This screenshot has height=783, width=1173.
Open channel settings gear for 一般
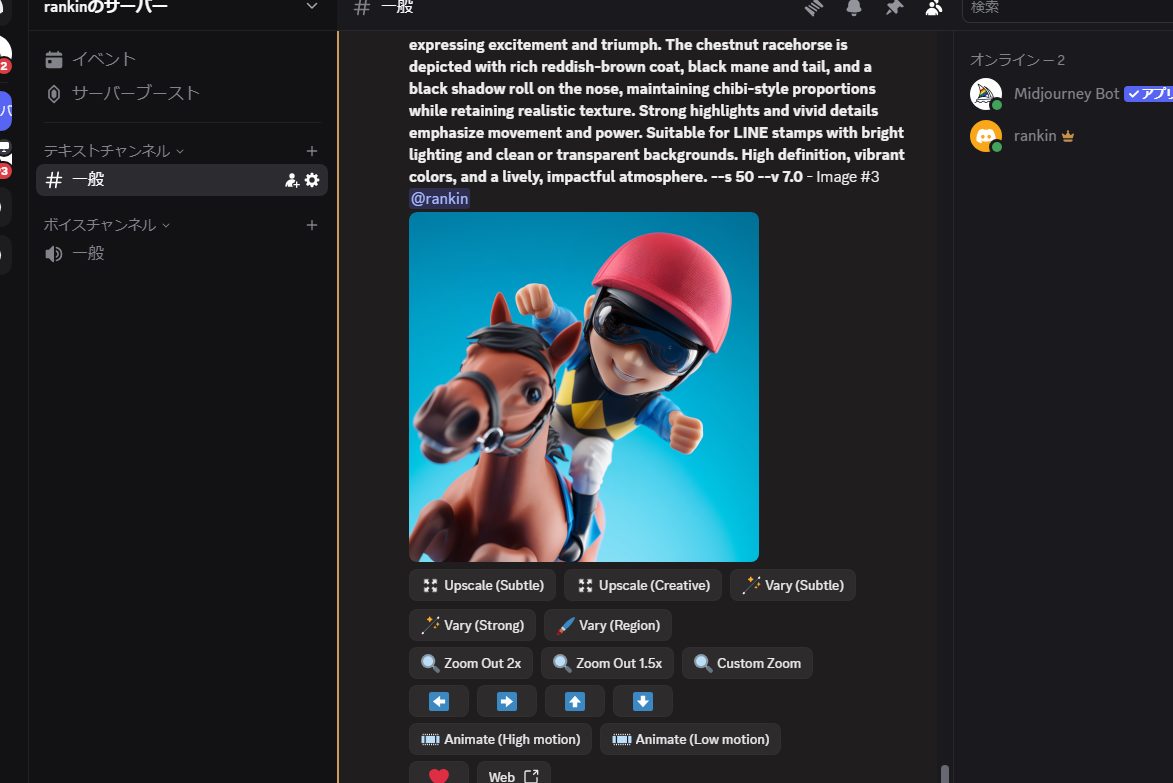[312, 180]
